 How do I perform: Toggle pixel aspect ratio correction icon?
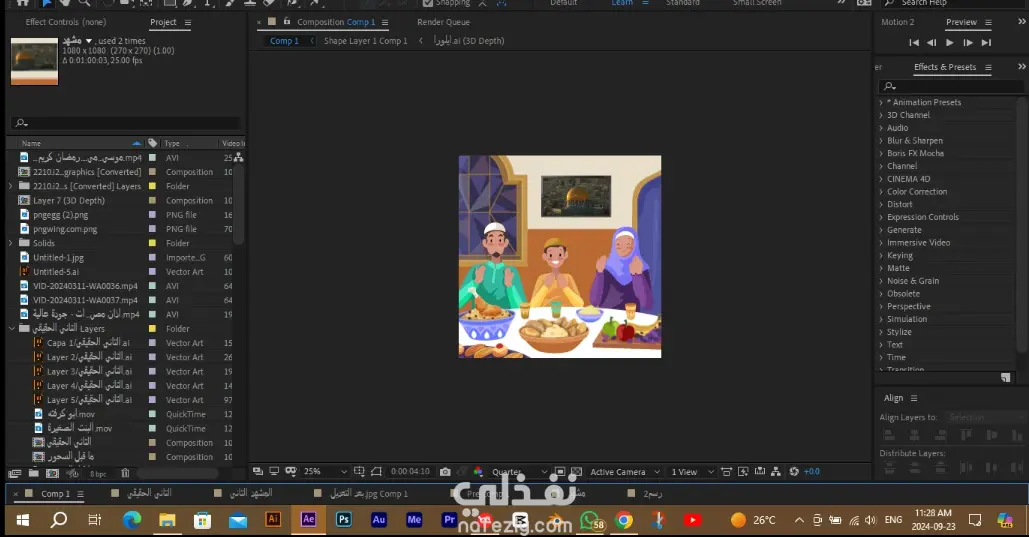point(726,471)
